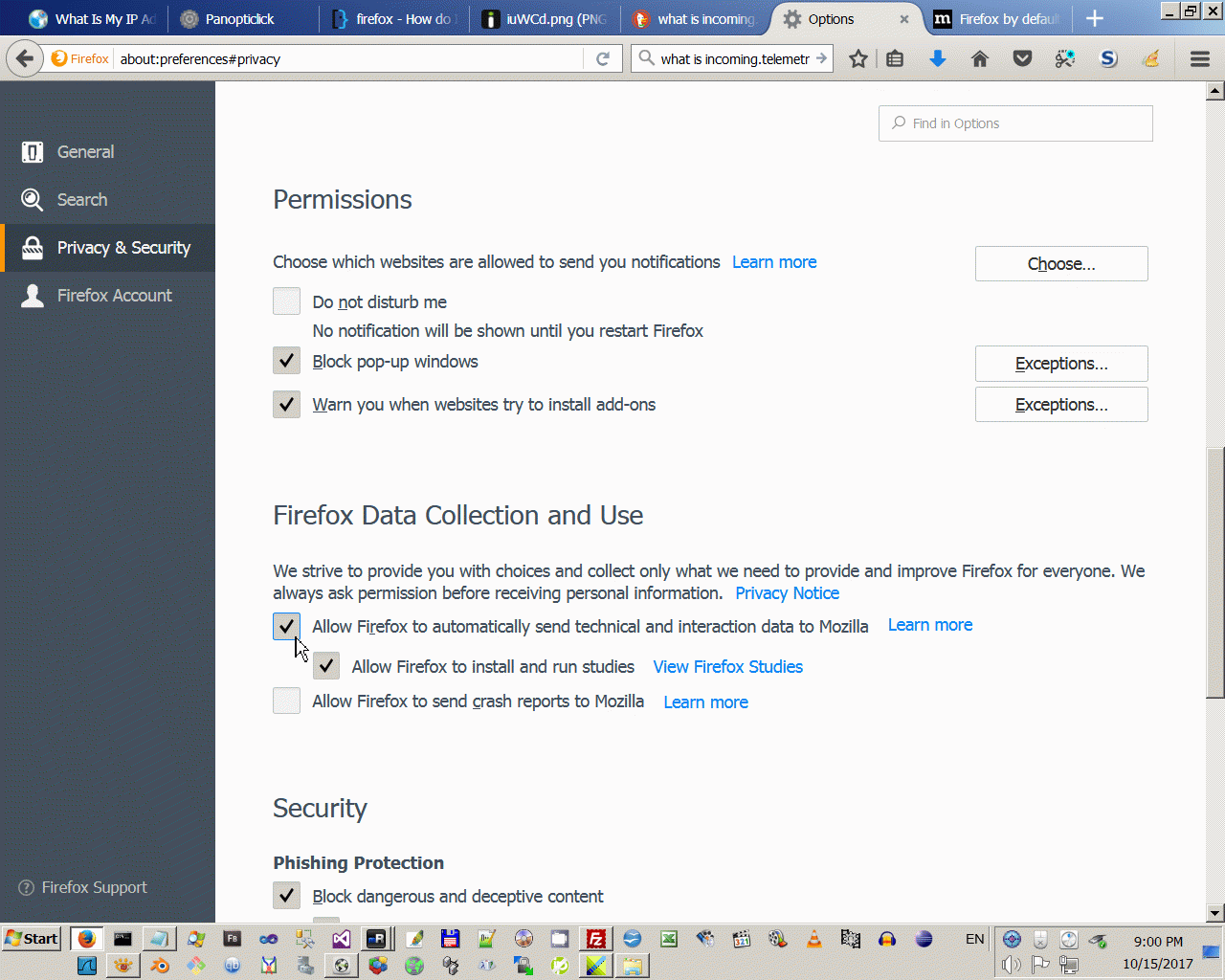Open Excel icon in the taskbar
The height and width of the screenshot is (980, 1225).
coord(669,939)
